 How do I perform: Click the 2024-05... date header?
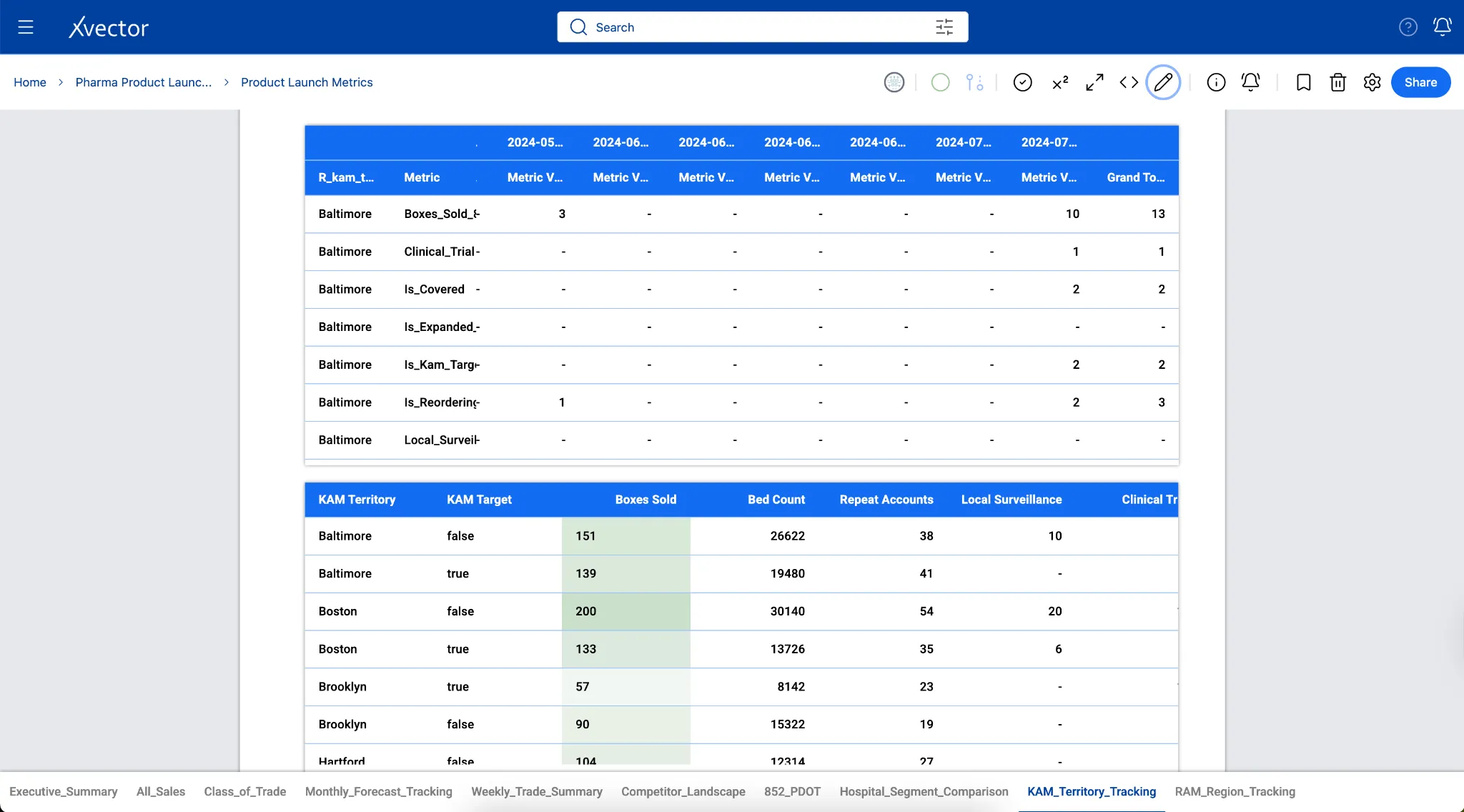point(535,142)
